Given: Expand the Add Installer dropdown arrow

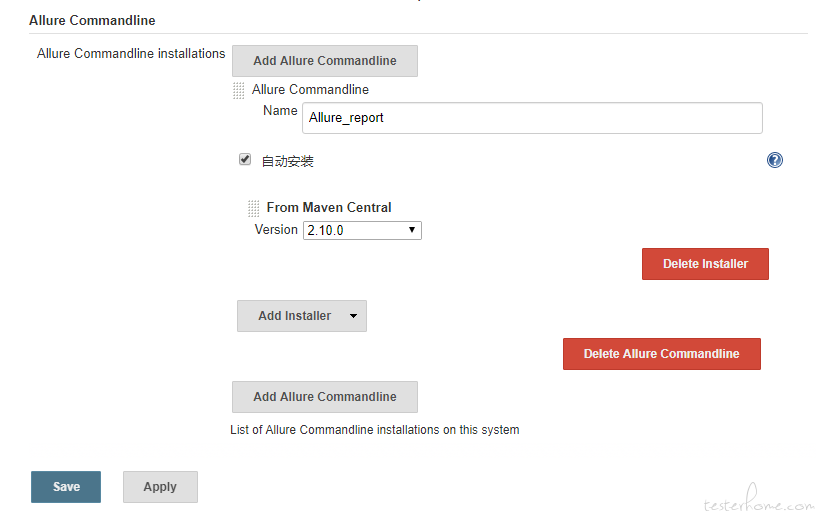Looking at the screenshot, I should coord(353,316).
